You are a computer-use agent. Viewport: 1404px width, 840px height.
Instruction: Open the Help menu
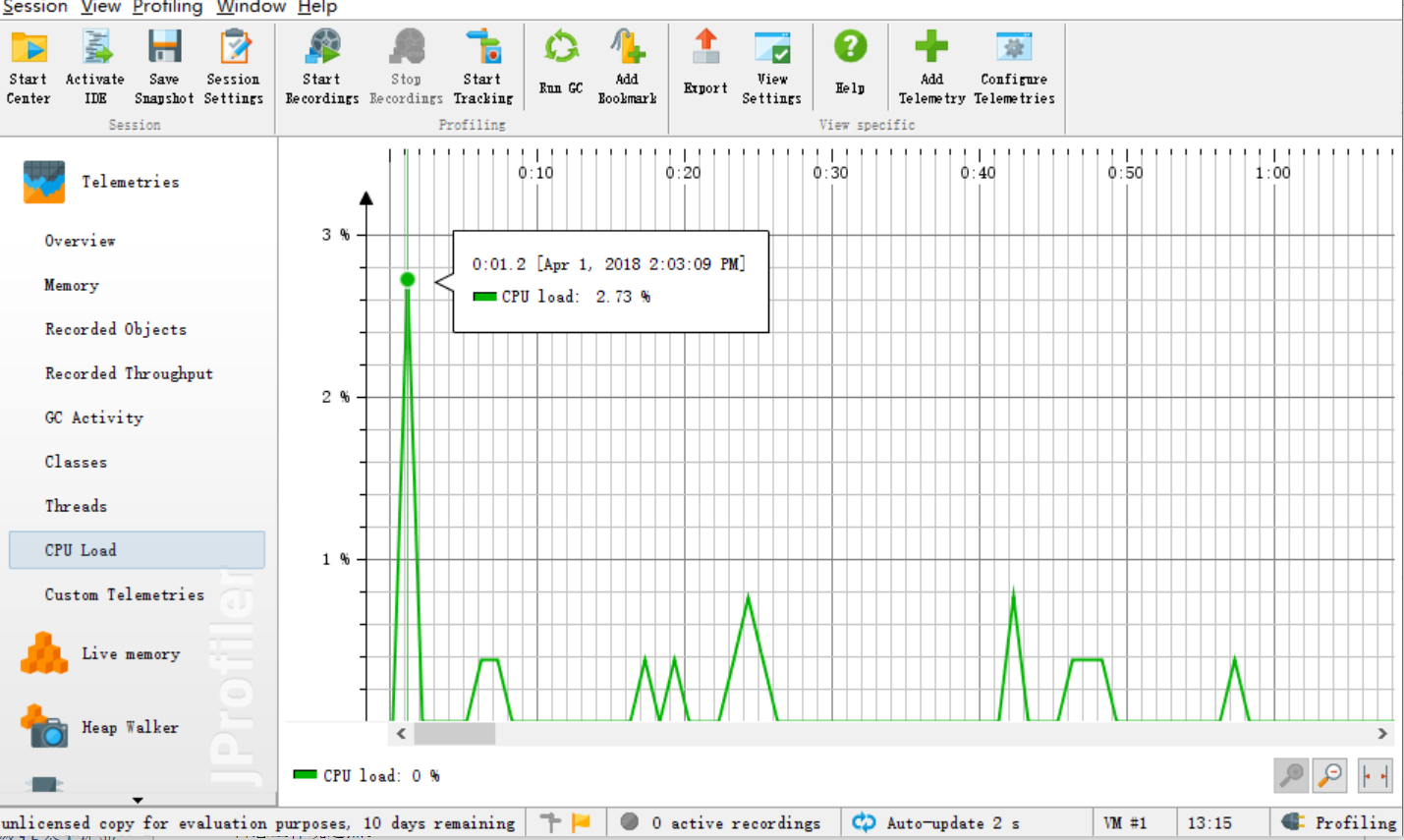click(317, 7)
